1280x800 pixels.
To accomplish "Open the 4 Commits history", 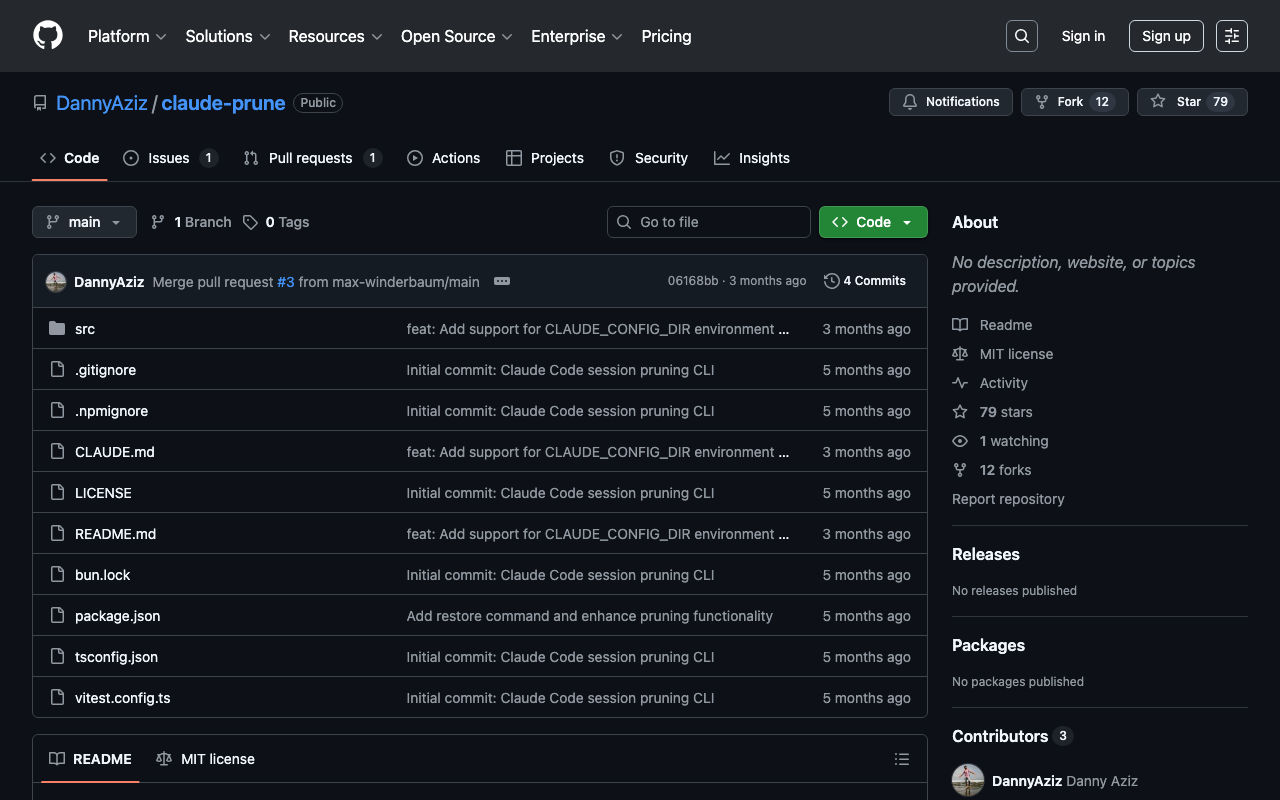I will tap(865, 281).
